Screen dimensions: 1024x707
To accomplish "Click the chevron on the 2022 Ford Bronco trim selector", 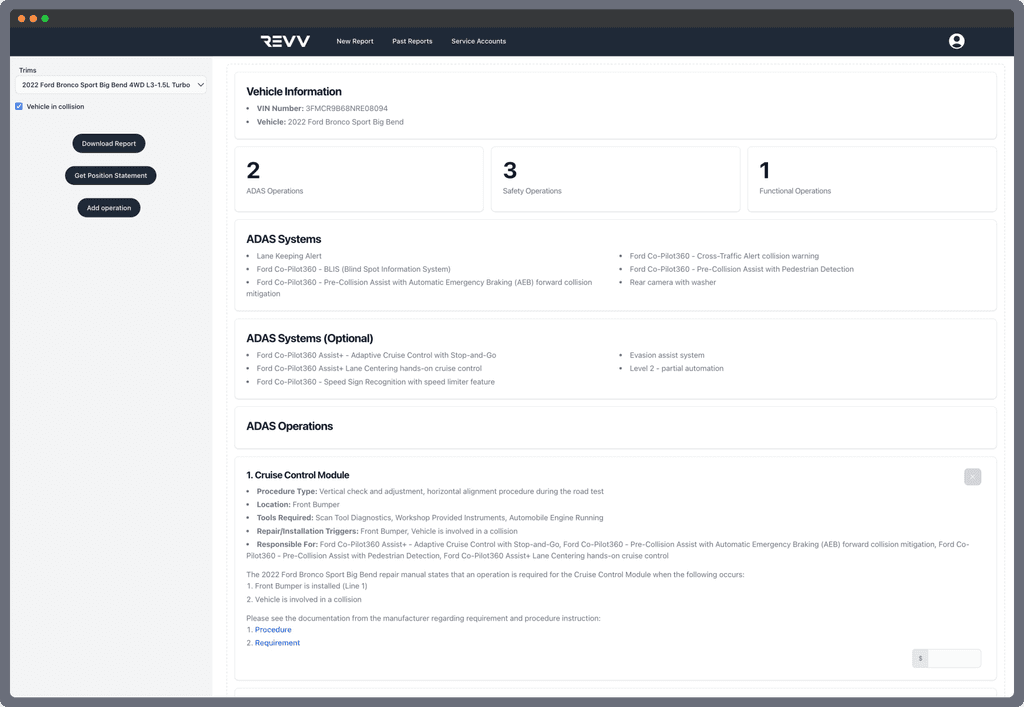I will point(199,85).
